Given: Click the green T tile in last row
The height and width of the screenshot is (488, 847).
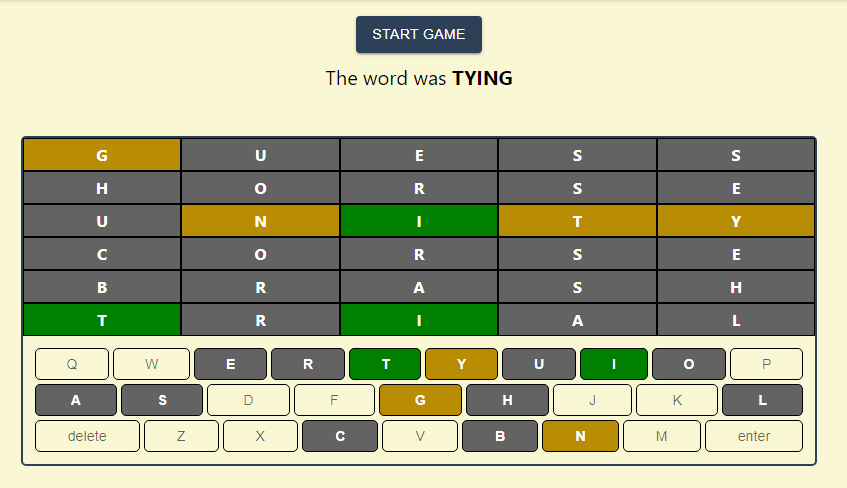Looking at the screenshot, I should (102, 320).
